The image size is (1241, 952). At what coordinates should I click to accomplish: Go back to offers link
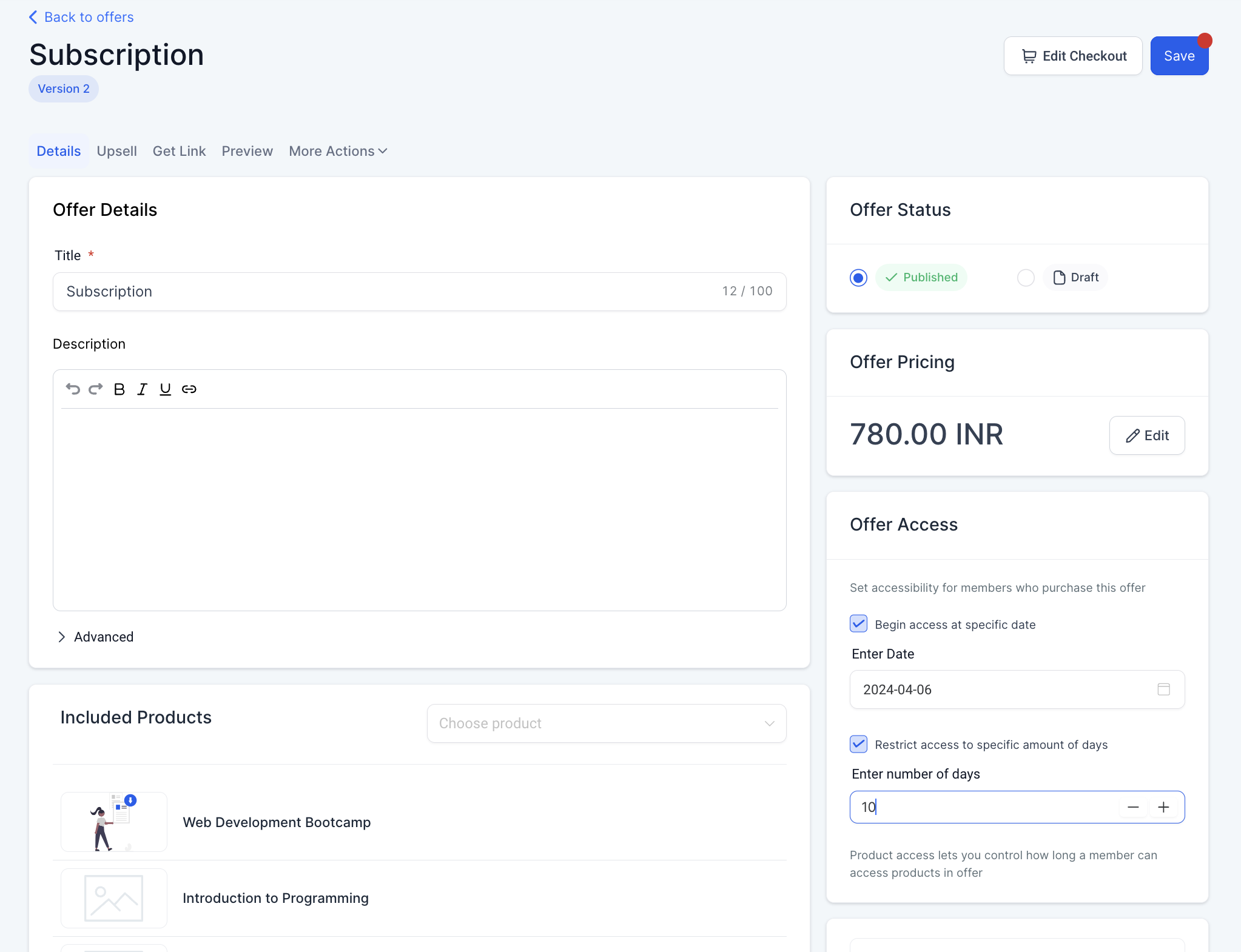pyautogui.click(x=81, y=17)
